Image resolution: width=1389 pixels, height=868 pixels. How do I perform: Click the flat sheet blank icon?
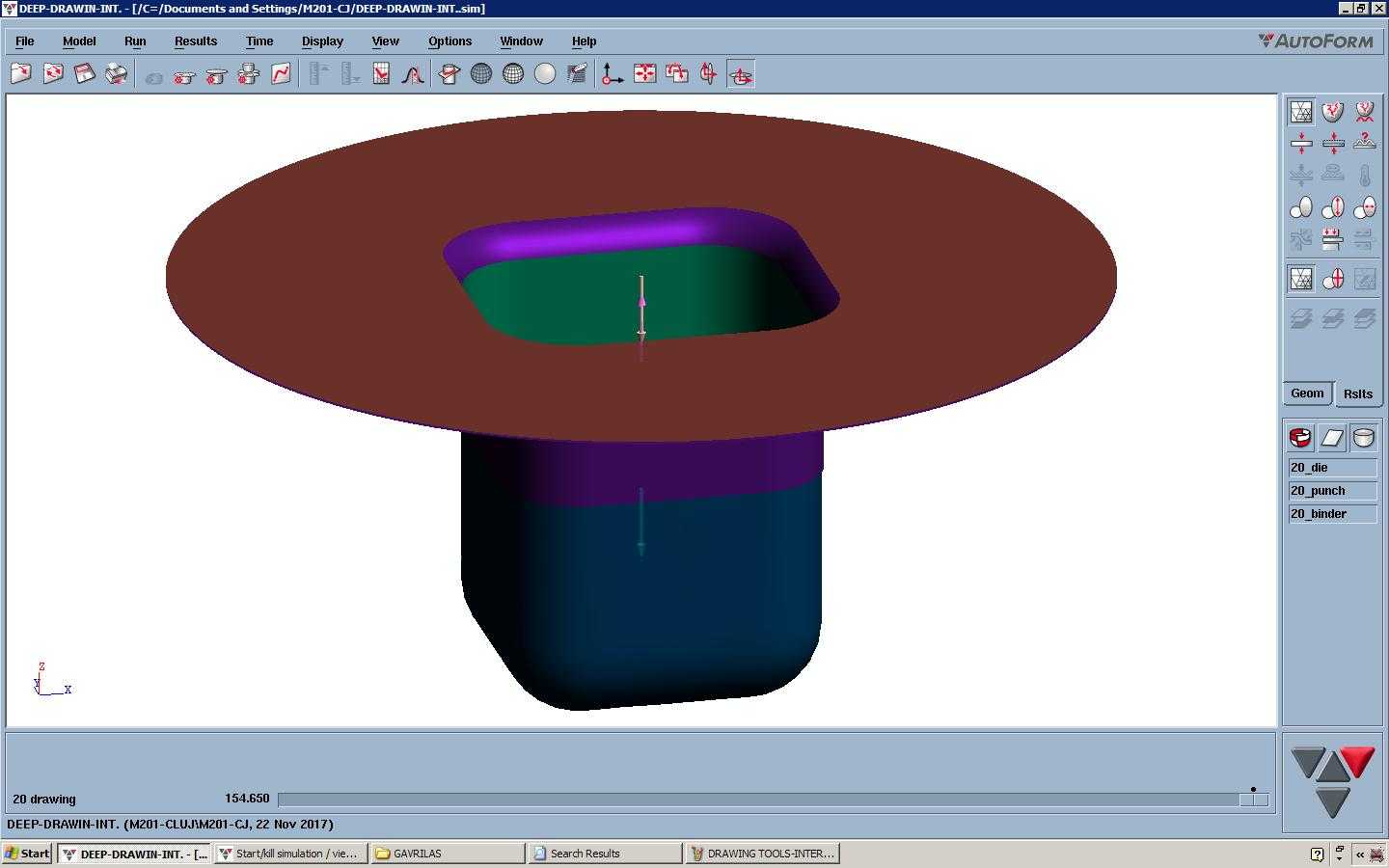1332,438
